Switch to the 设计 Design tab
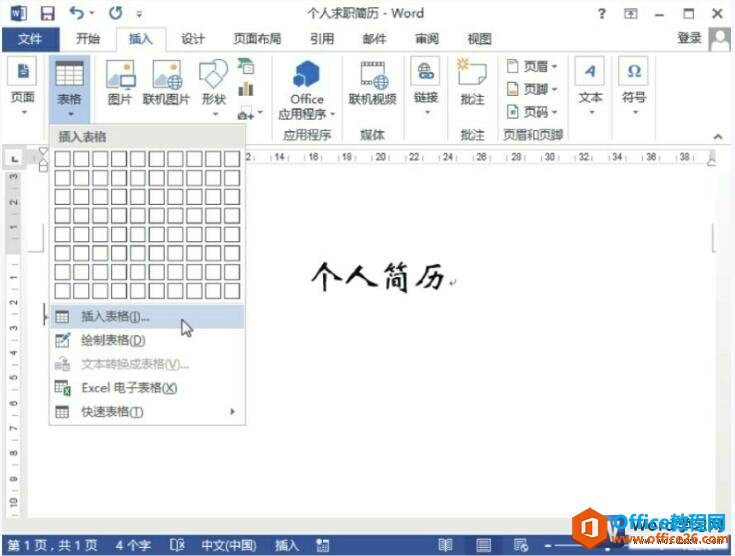 coord(193,39)
